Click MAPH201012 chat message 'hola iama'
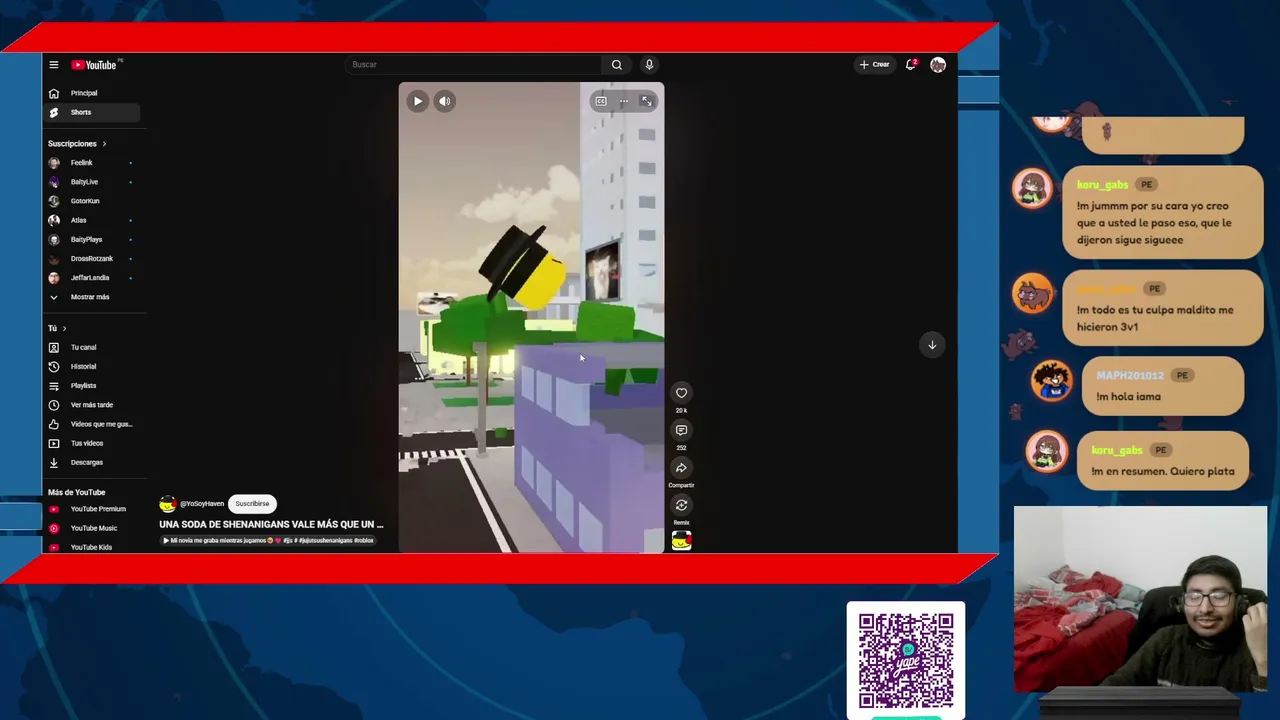 pos(1163,386)
